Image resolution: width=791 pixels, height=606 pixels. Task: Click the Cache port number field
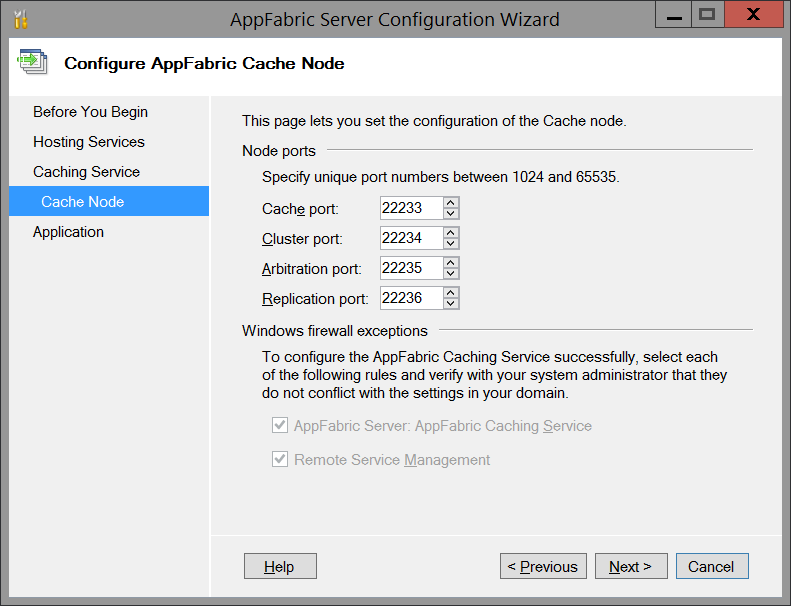point(411,208)
